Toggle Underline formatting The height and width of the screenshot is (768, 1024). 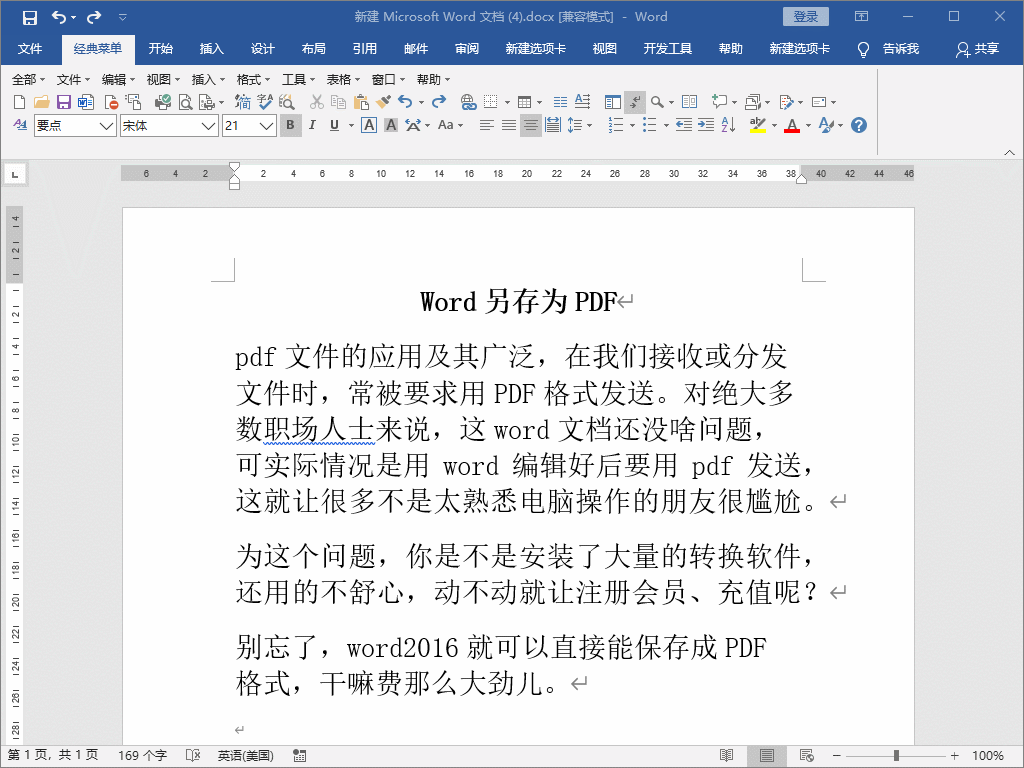click(x=334, y=125)
